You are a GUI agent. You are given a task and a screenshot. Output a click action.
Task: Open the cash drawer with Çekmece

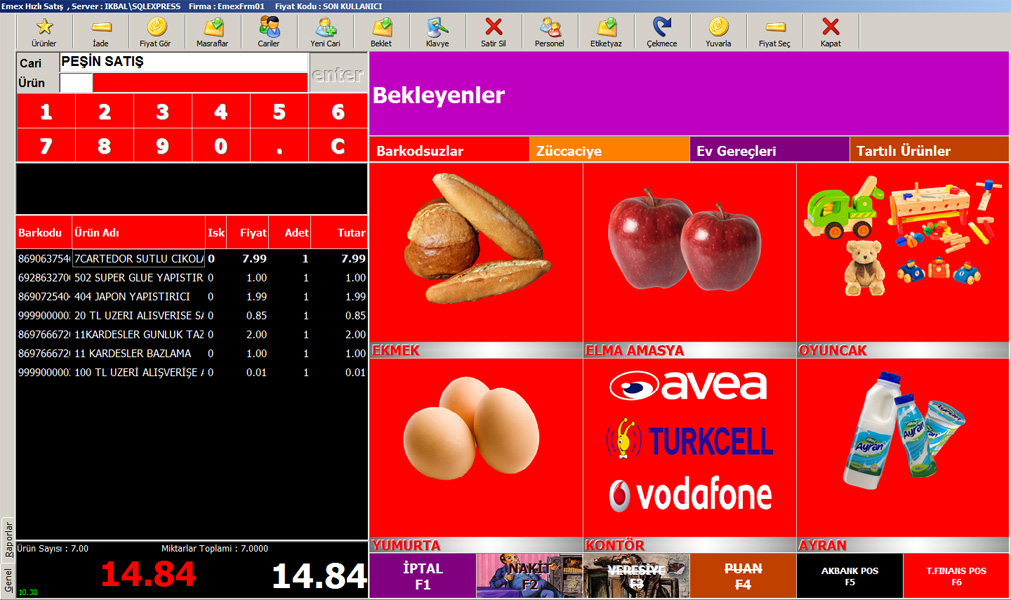coord(662,32)
